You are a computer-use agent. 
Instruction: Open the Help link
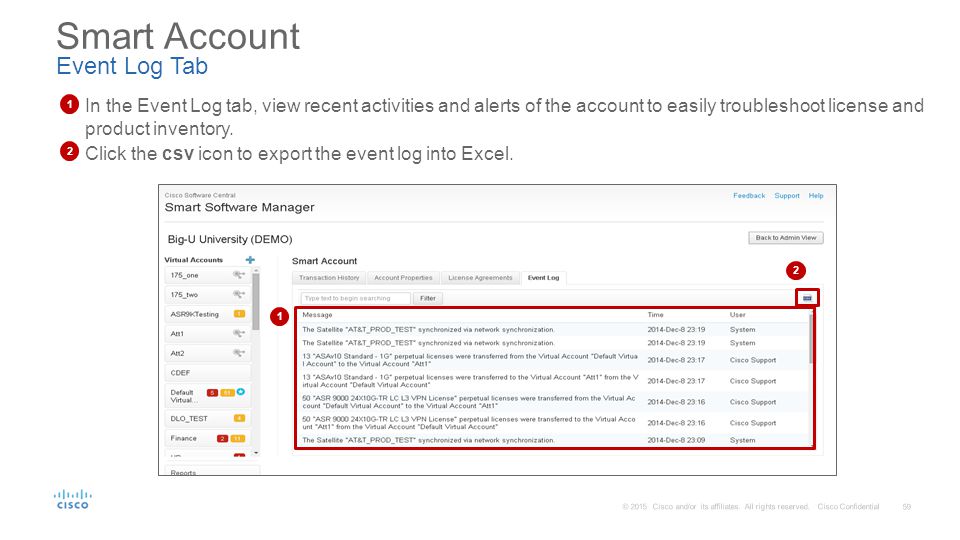(816, 196)
